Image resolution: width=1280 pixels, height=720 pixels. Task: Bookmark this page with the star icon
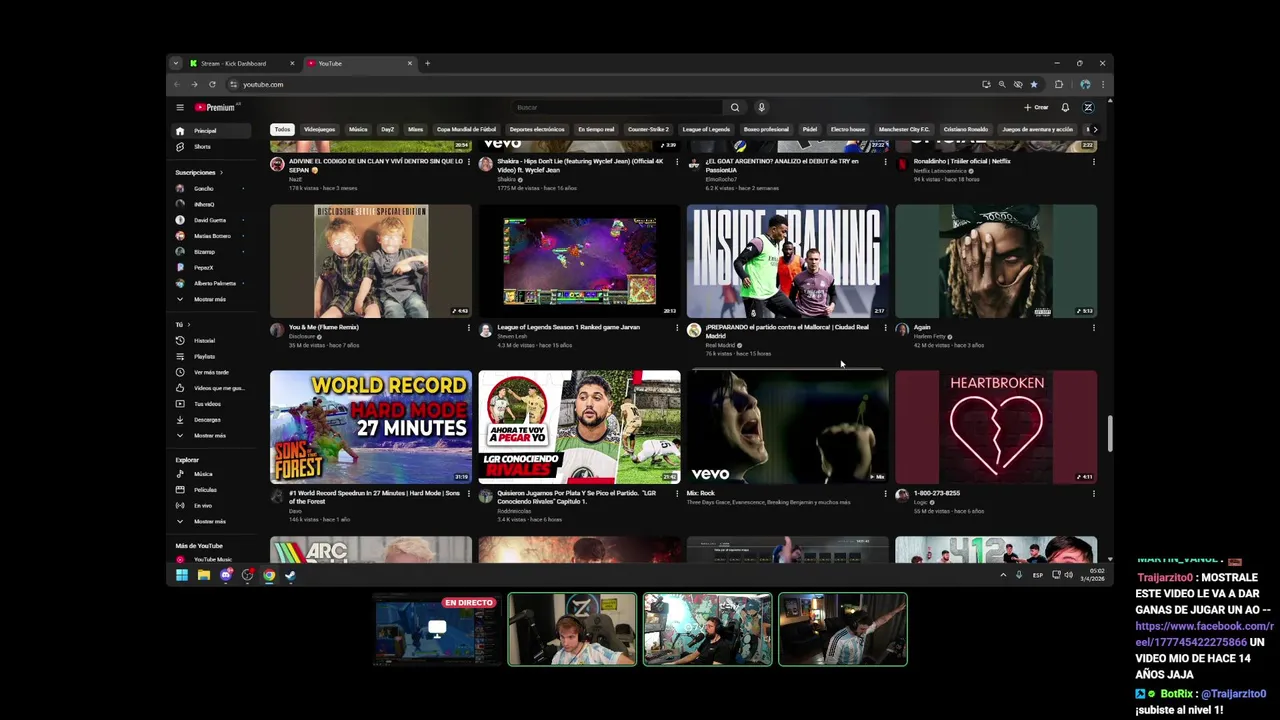tap(1034, 84)
